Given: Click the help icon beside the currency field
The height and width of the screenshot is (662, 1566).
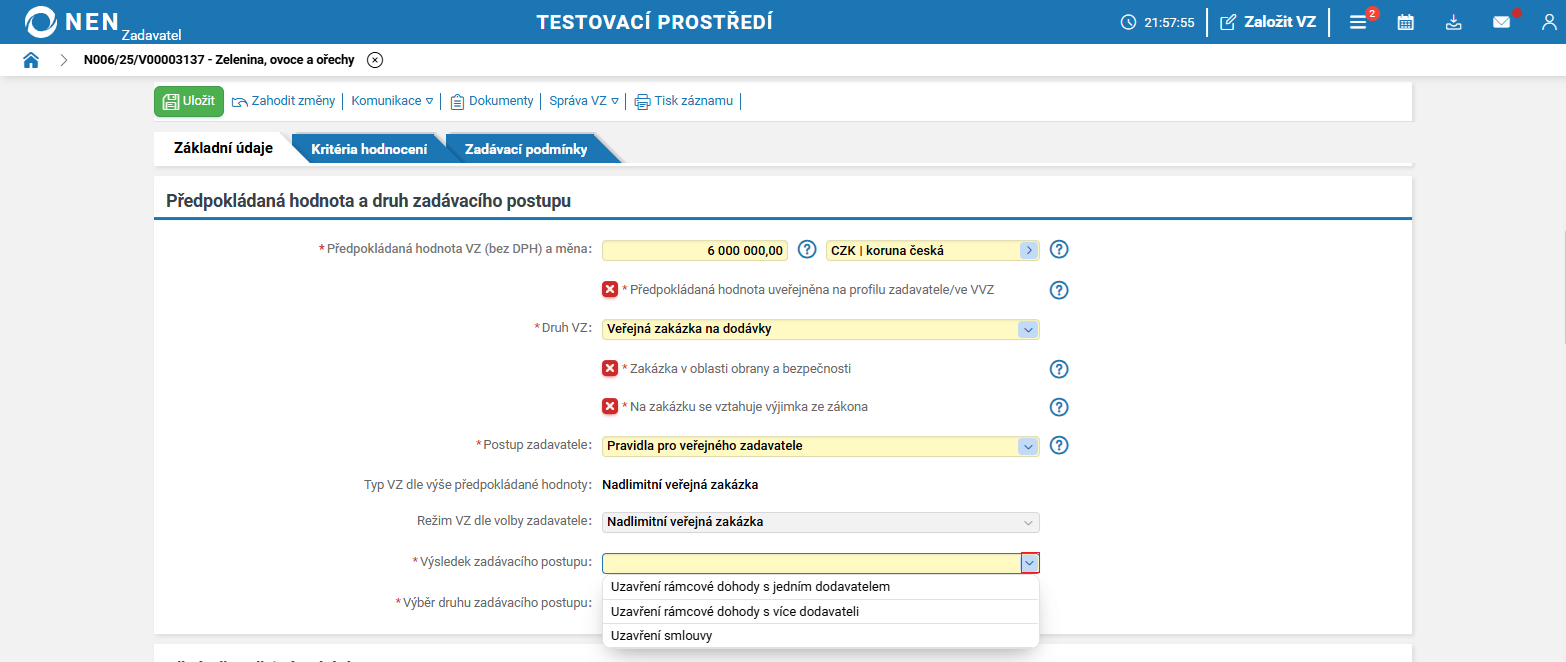Looking at the screenshot, I should [1058, 249].
